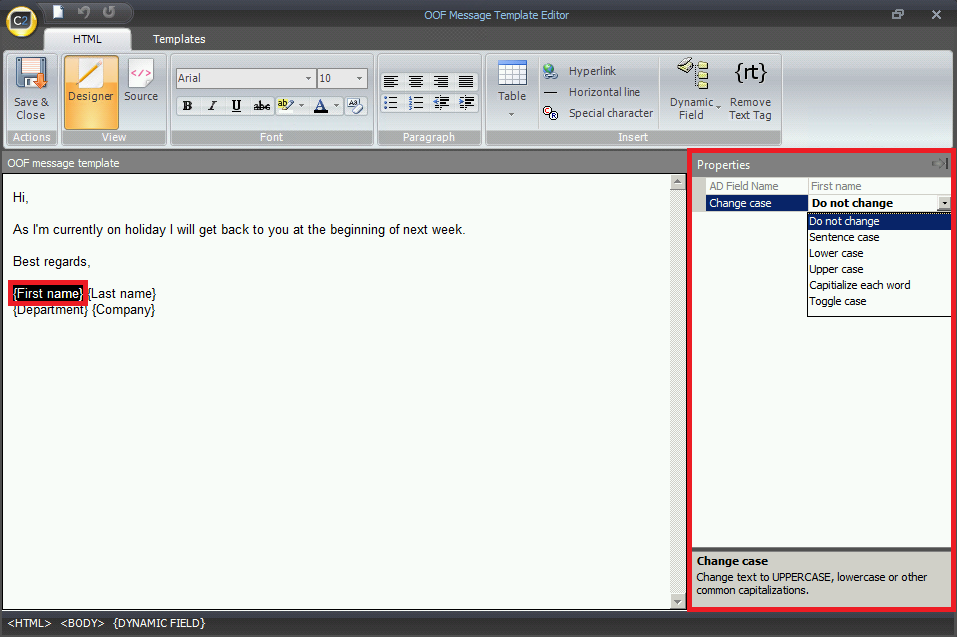Insert a Horizontal line
This screenshot has width=957, height=637.
coord(592,92)
